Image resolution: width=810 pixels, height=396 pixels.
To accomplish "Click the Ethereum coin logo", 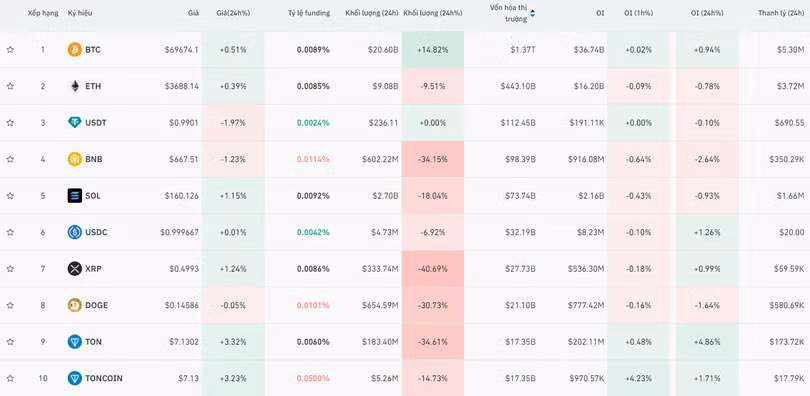I will pos(75,86).
